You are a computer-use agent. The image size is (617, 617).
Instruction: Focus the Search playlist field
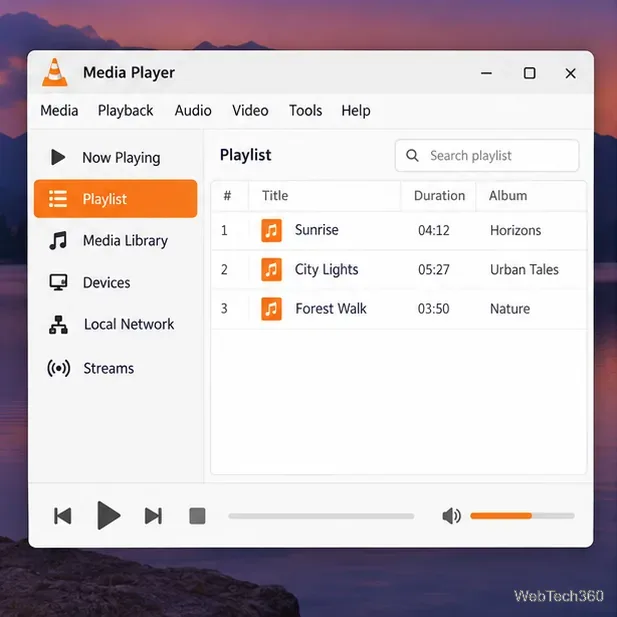pos(487,155)
